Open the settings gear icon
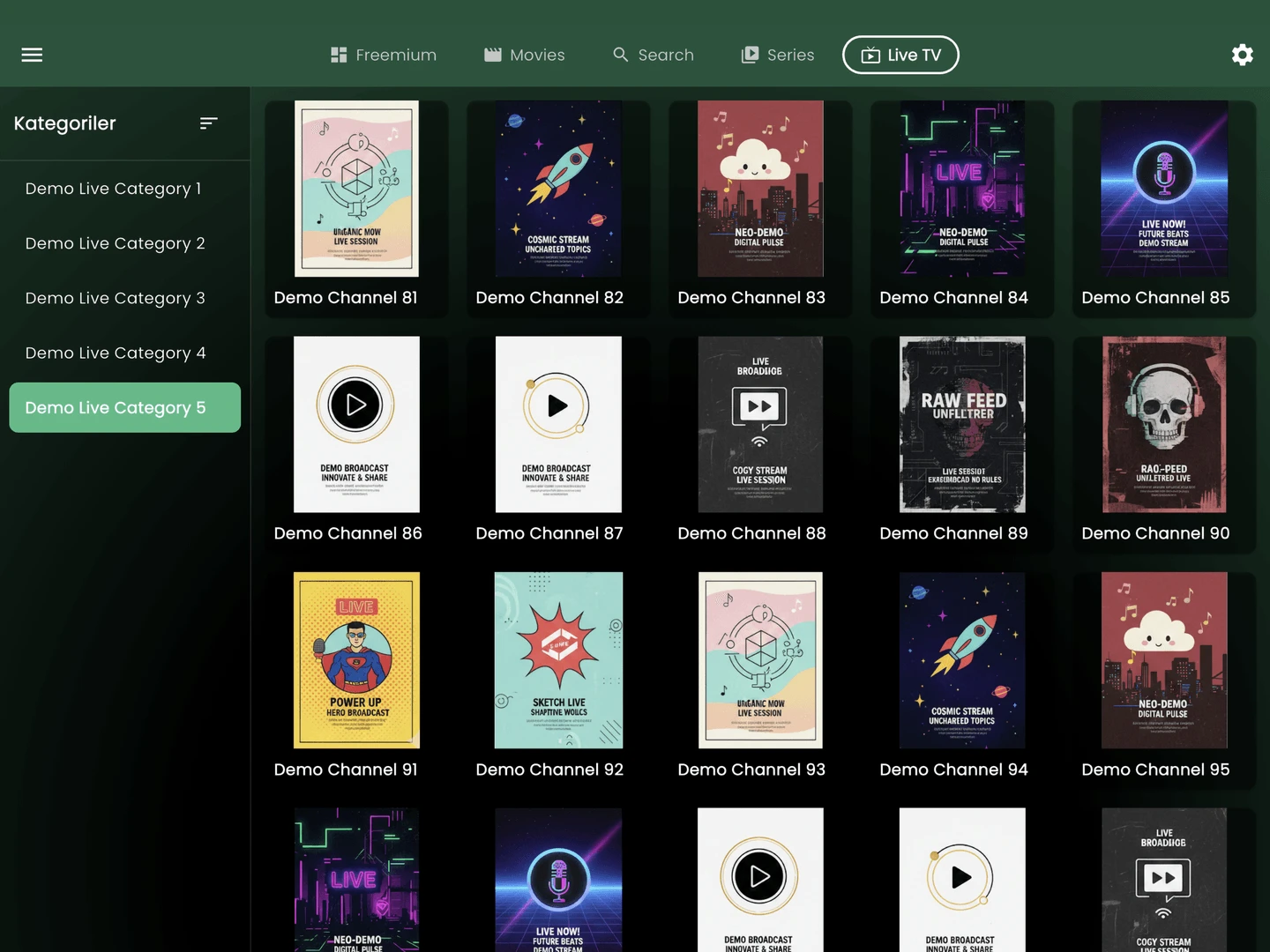This screenshot has height=952, width=1270. pos(1242,55)
